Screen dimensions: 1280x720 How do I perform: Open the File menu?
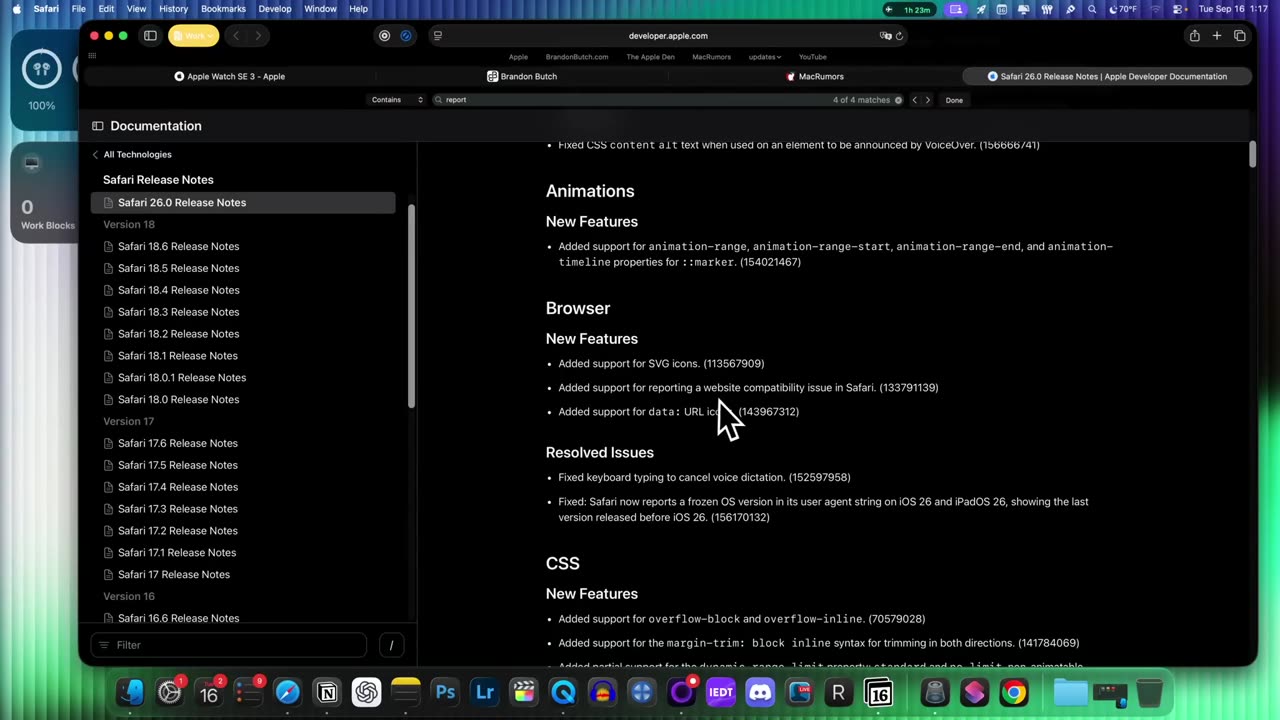pos(78,9)
